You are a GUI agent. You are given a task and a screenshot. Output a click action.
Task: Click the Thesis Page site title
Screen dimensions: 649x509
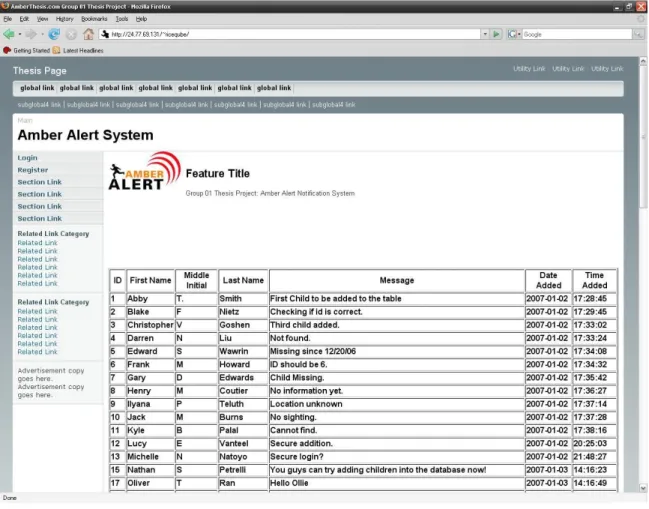tap(40, 71)
